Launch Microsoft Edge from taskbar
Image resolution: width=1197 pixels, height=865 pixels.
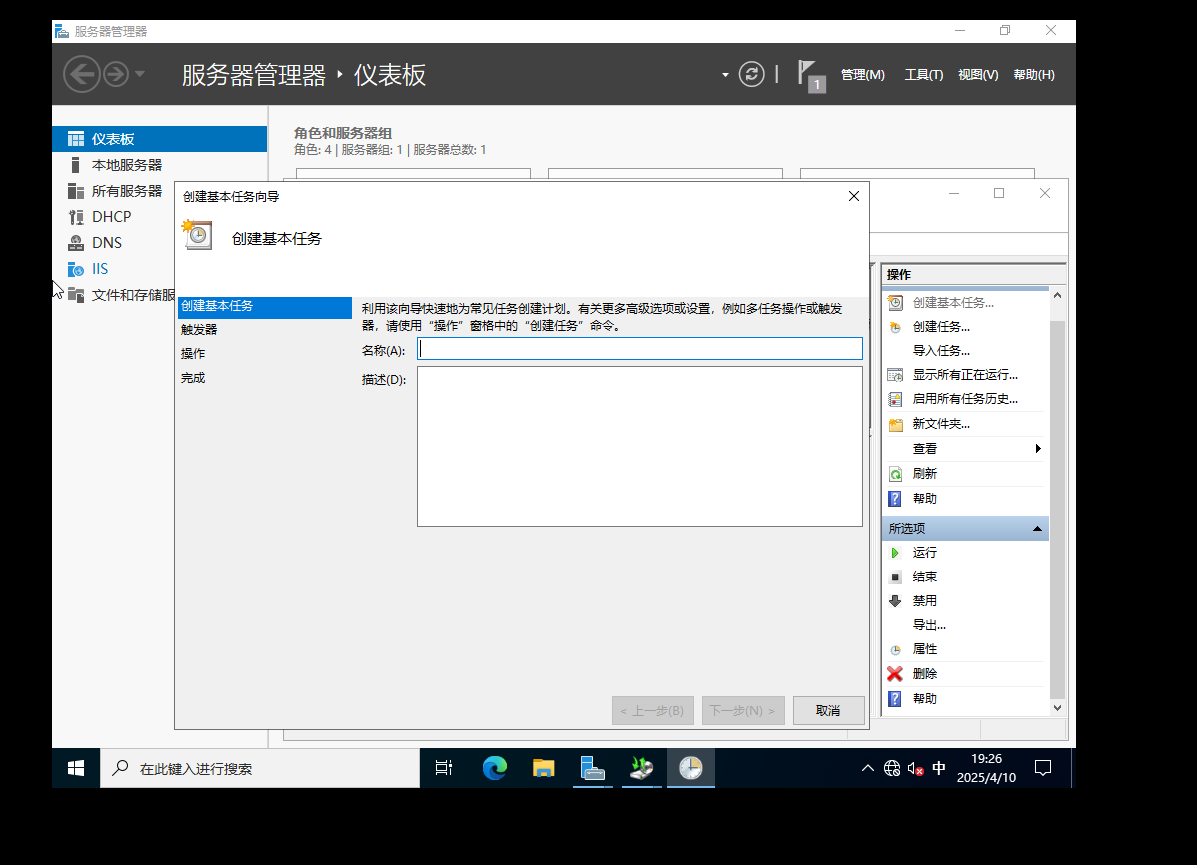click(495, 768)
